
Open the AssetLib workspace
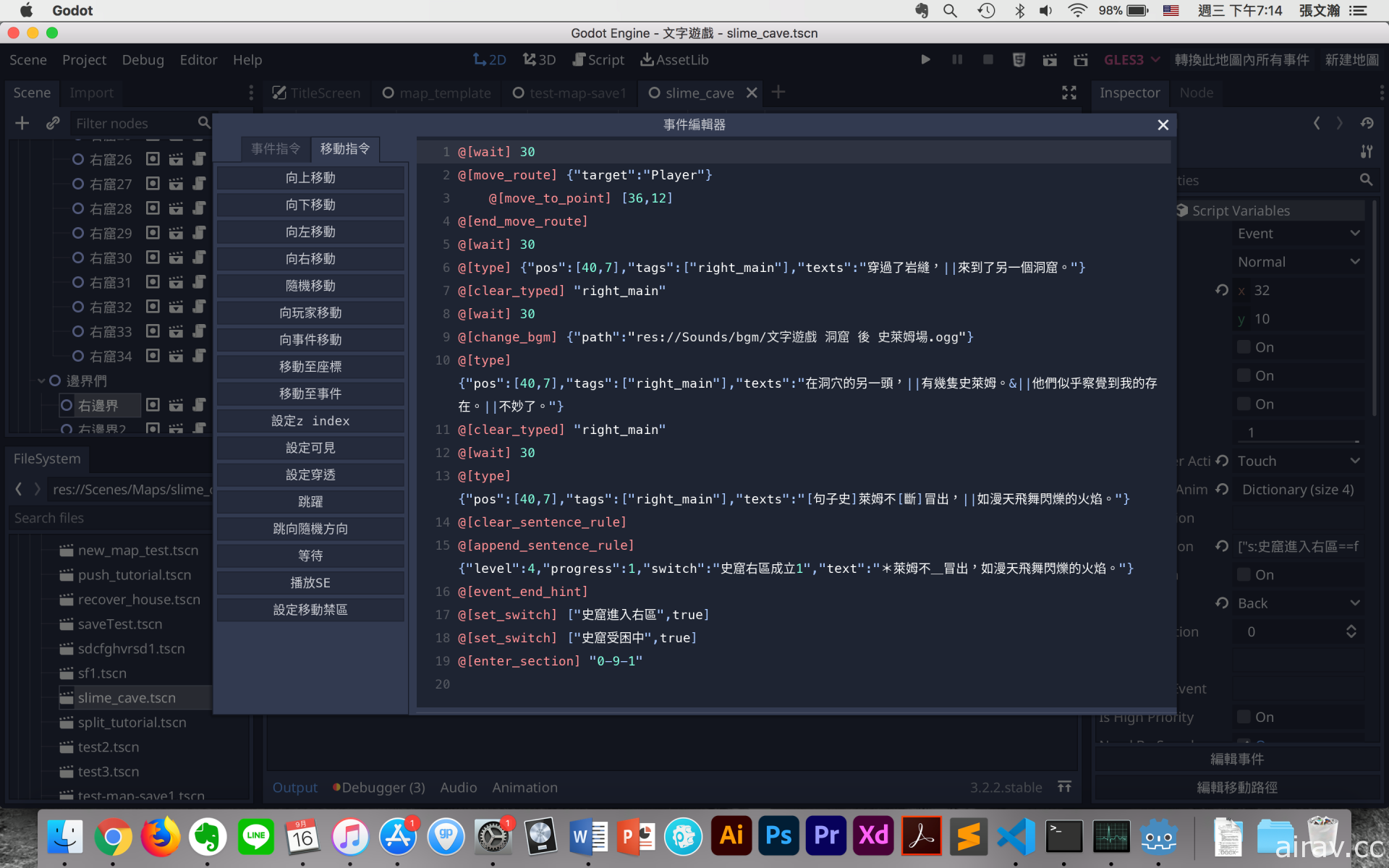click(674, 60)
